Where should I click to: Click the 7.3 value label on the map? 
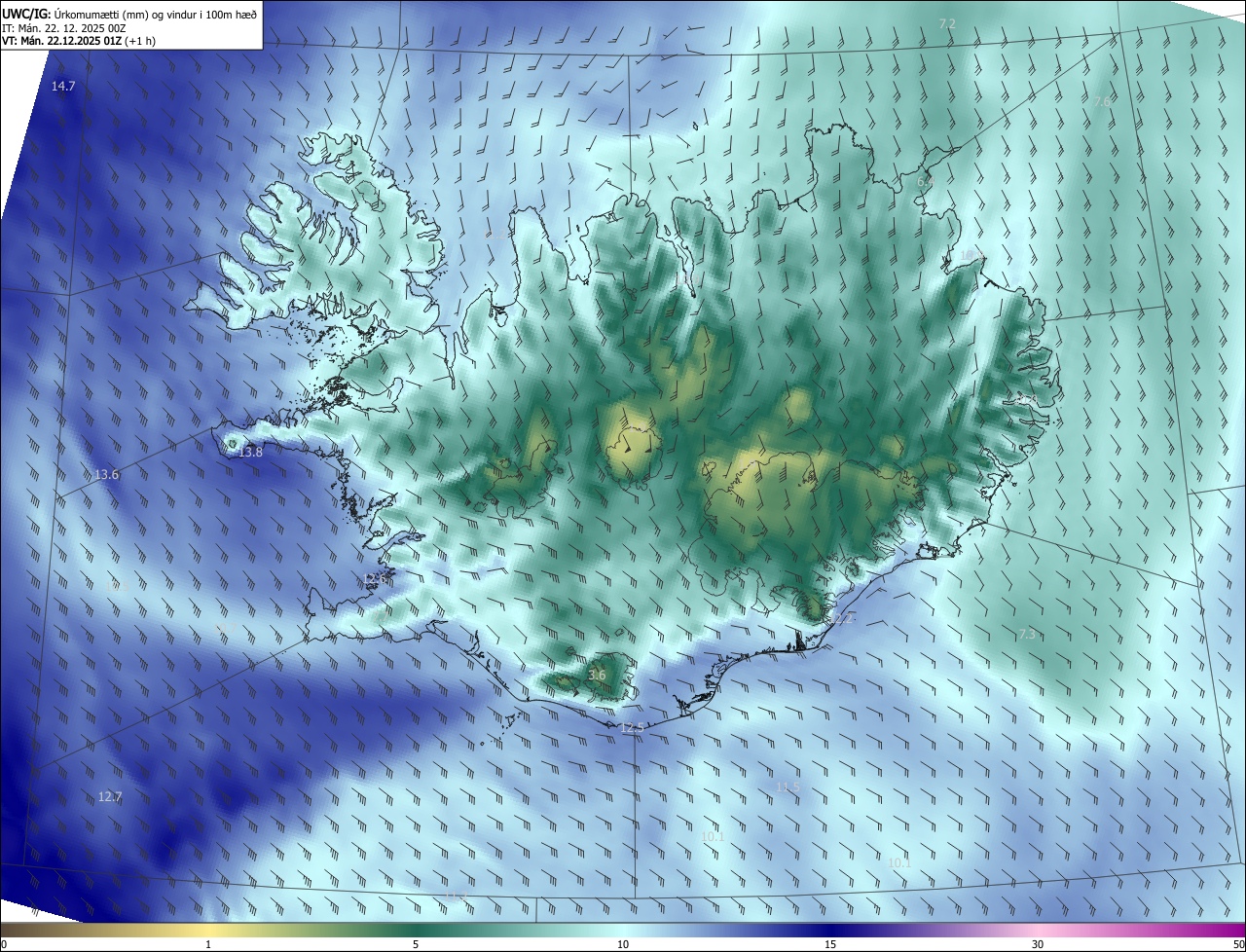pyautogui.click(x=1027, y=635)
